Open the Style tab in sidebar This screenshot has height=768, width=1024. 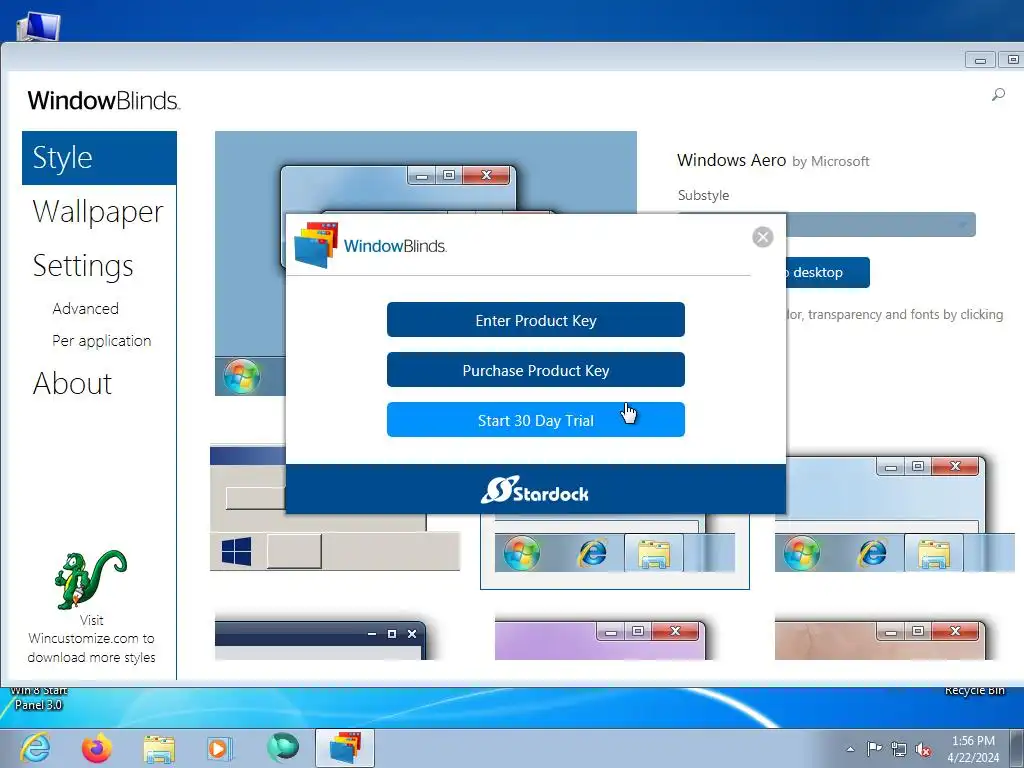(x=99, y=158)
